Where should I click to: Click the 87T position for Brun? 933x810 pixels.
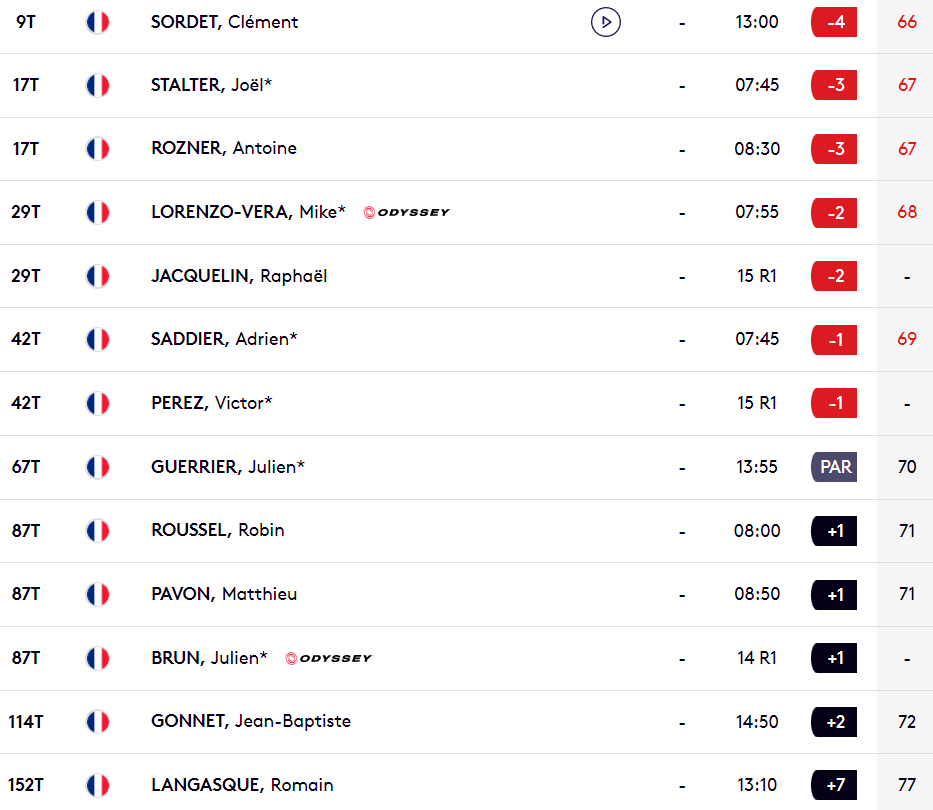click(26, 658)
